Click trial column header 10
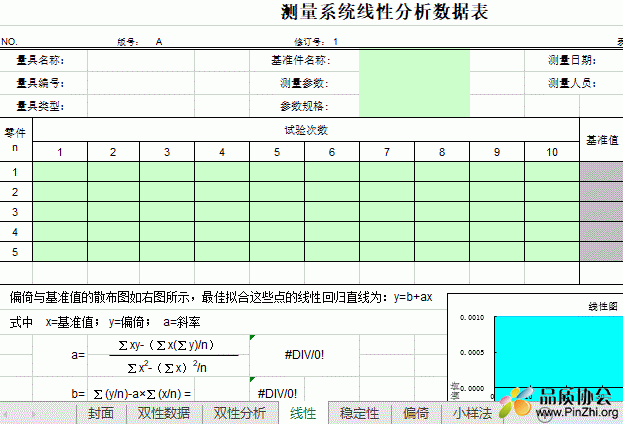The height and width of the screenshot is (424, 623). coord(552,152)
